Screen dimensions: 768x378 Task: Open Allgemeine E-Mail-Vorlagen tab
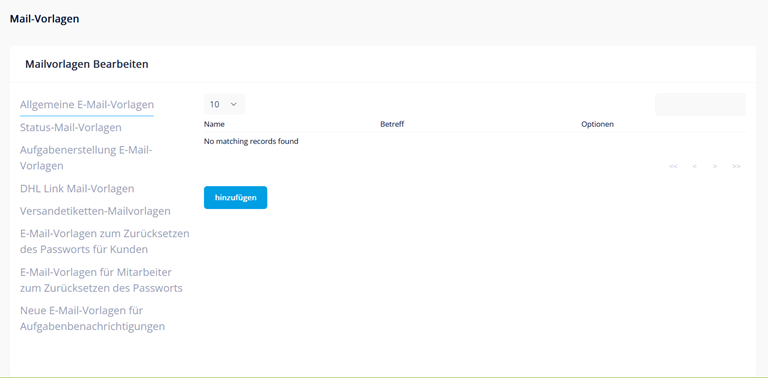pos(87,104)
